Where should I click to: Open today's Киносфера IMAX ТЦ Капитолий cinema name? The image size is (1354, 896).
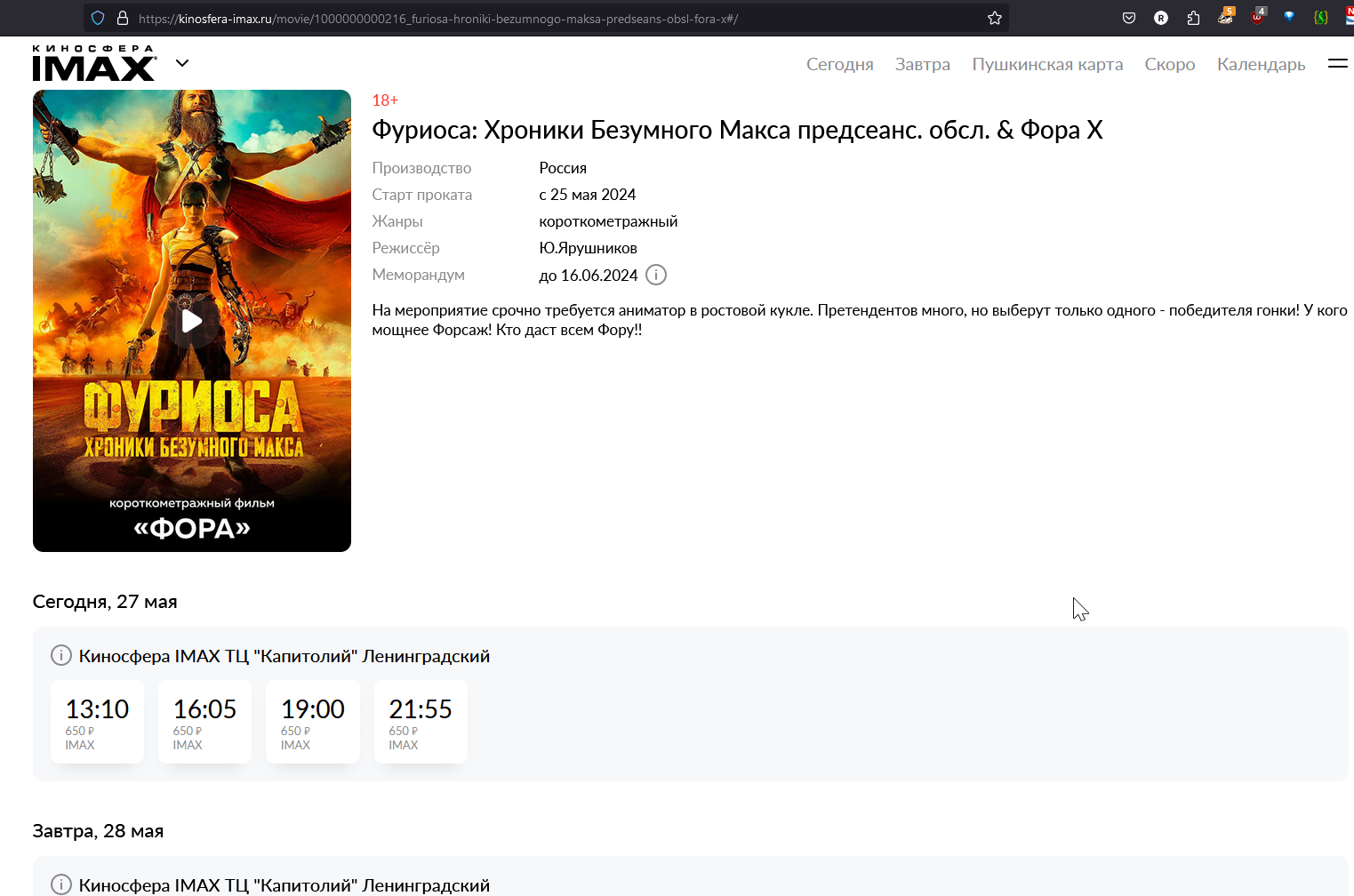284,656
